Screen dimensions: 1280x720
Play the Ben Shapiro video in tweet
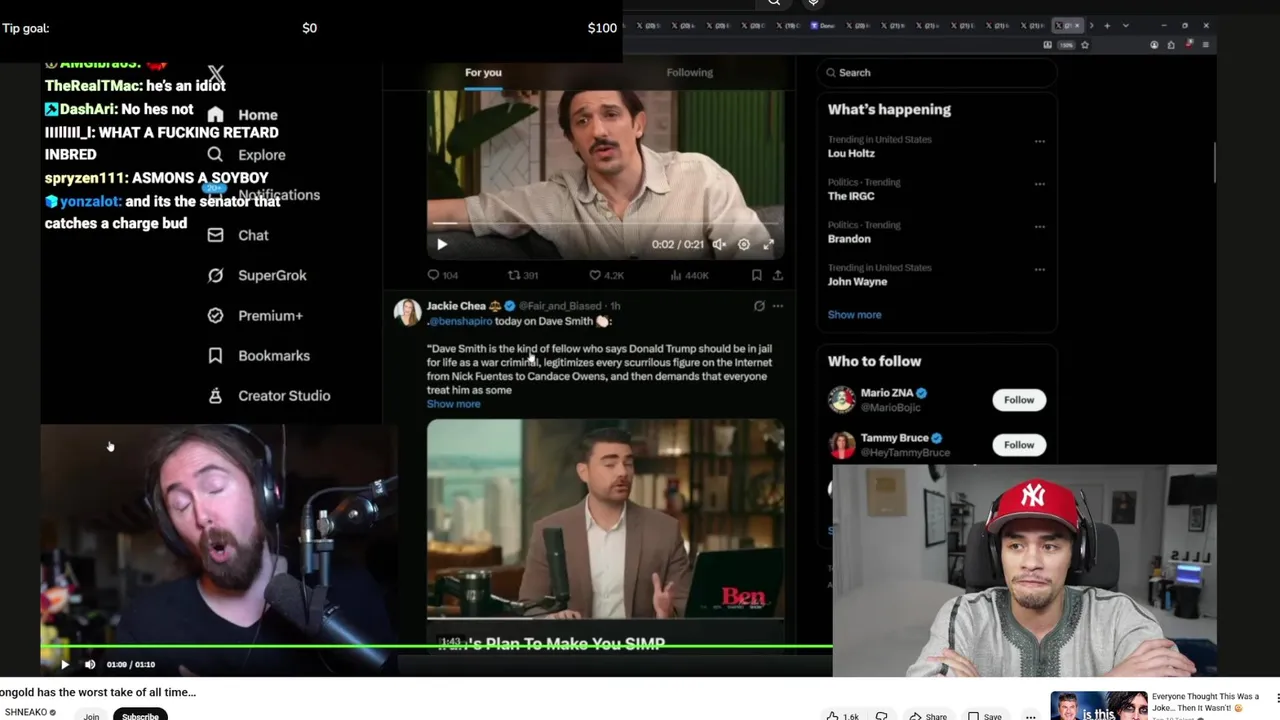pyautogui.click(x=606, y=520)
